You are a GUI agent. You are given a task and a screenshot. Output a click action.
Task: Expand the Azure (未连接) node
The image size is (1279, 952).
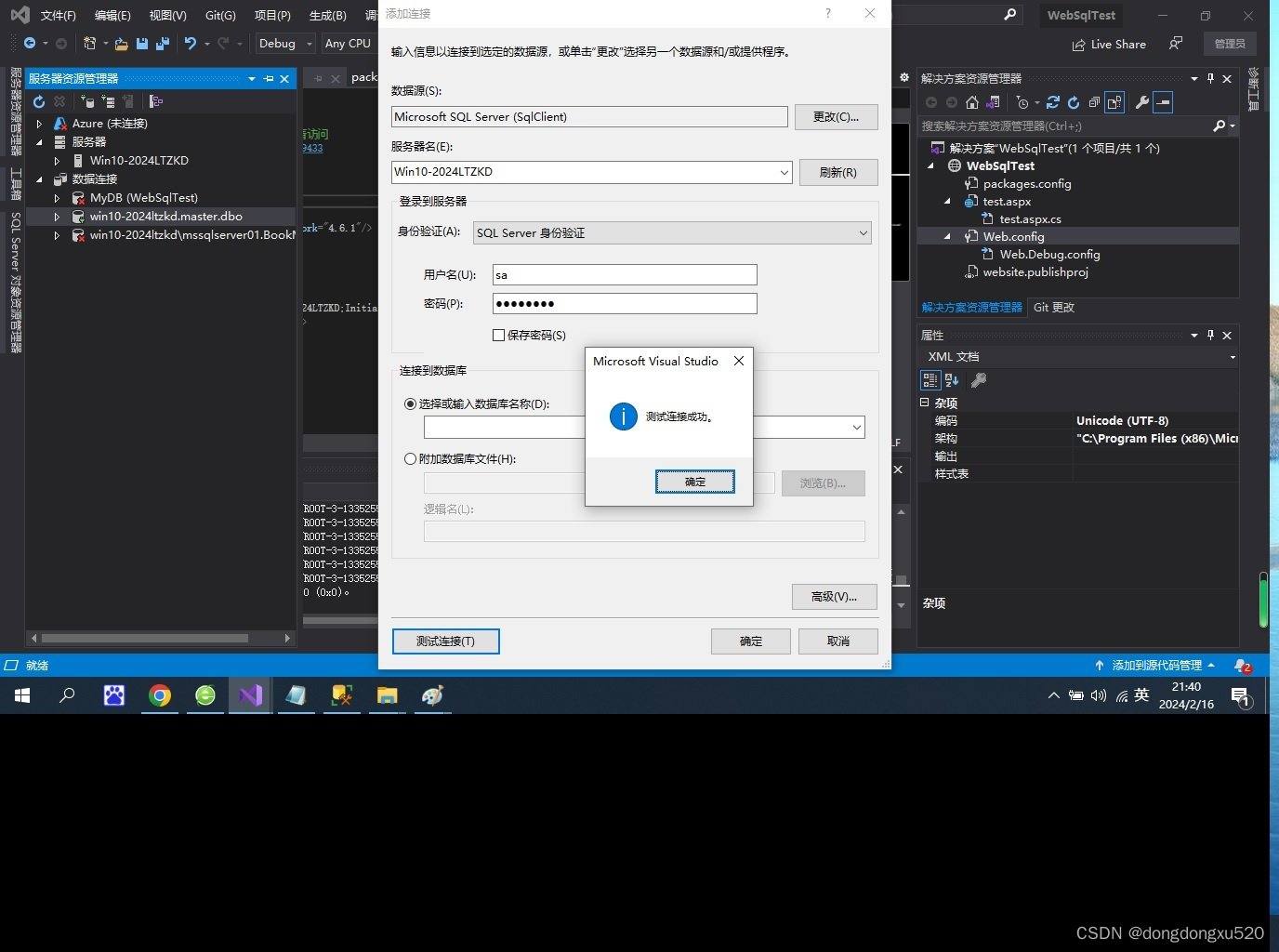(39, 124)
